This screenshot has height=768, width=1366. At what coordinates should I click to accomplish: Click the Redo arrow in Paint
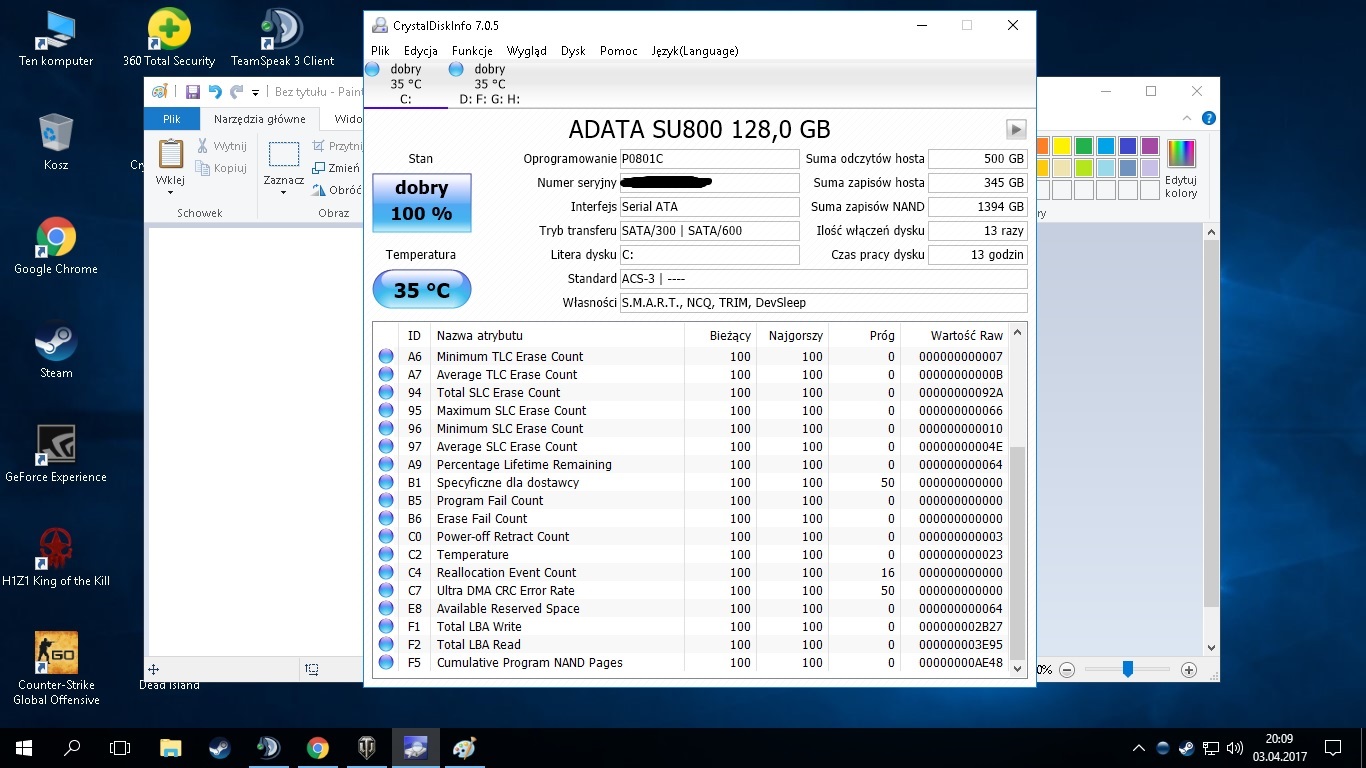[236, 92]
